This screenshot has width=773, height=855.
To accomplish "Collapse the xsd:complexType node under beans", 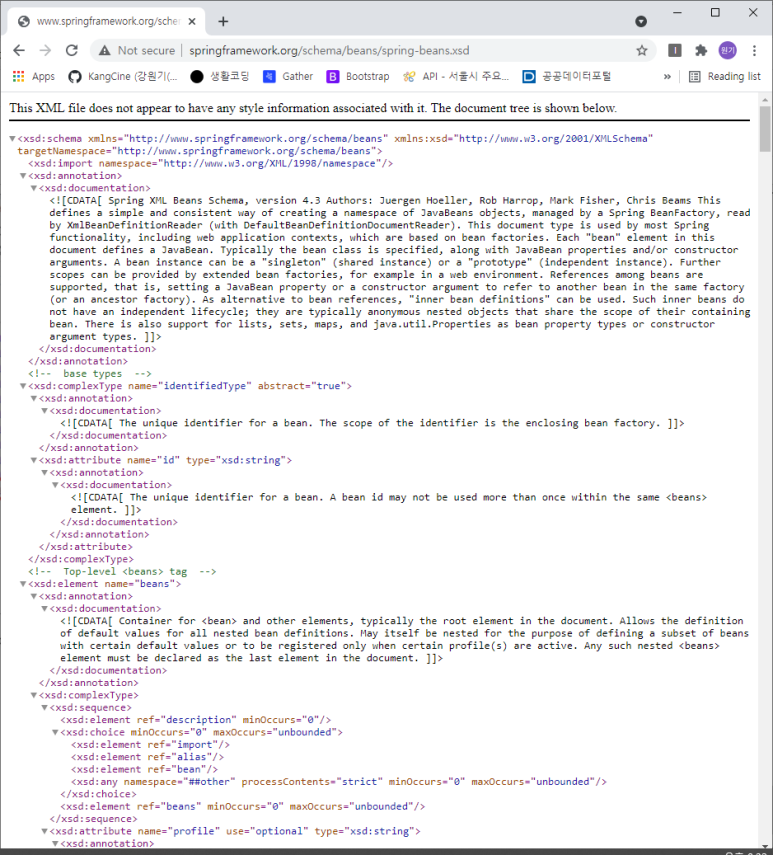I will tap(34, 695).
